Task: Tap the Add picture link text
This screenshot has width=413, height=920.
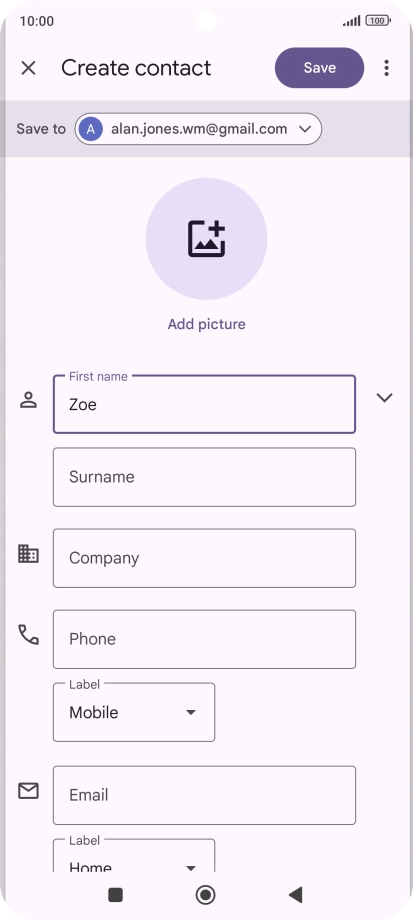Action: 206,324
